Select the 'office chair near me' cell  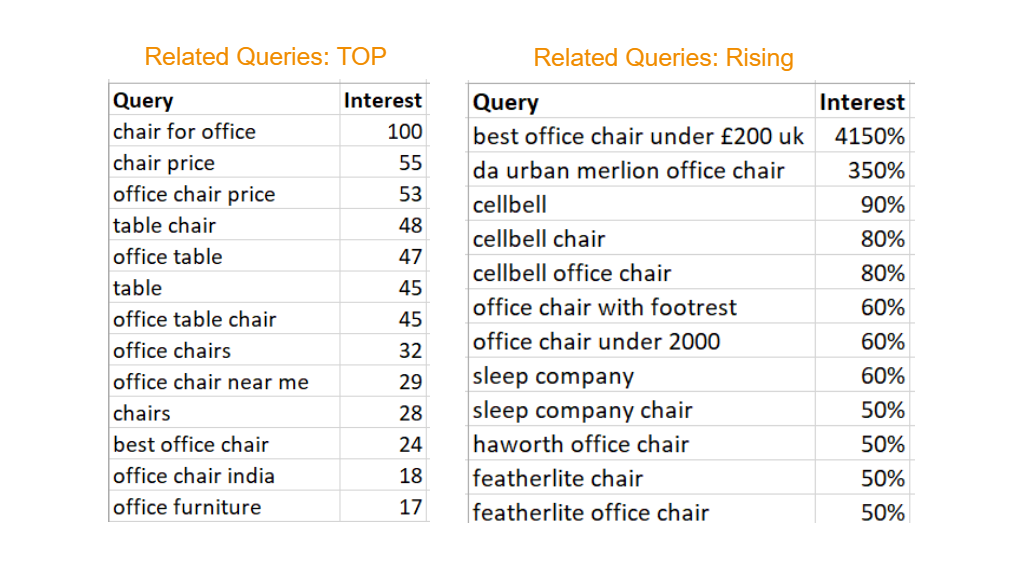point(211,382)
